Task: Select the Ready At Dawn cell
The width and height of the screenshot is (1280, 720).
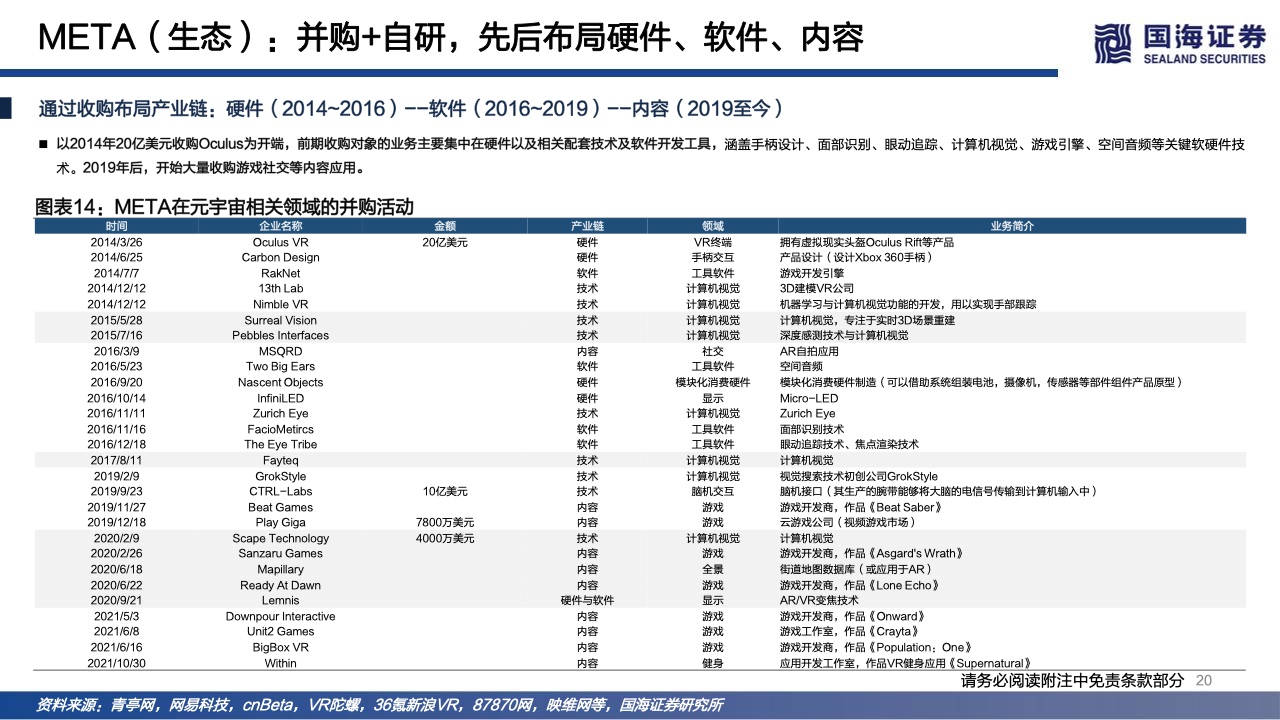Action: pos(280,585)
